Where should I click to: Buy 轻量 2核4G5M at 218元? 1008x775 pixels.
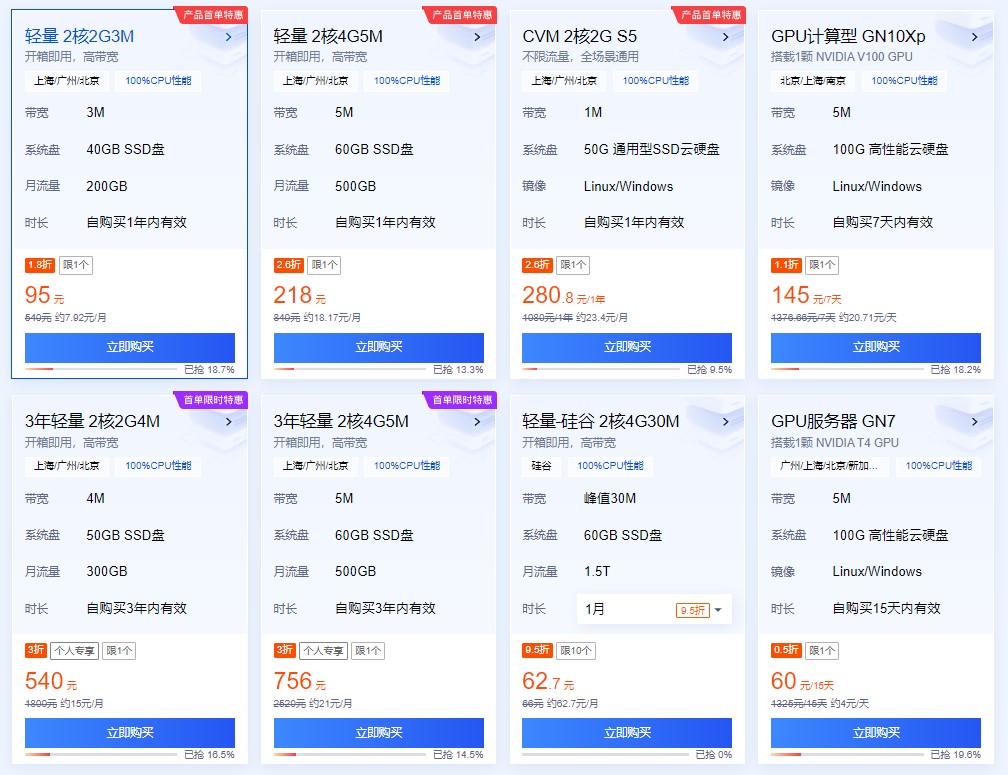(379, 347)
